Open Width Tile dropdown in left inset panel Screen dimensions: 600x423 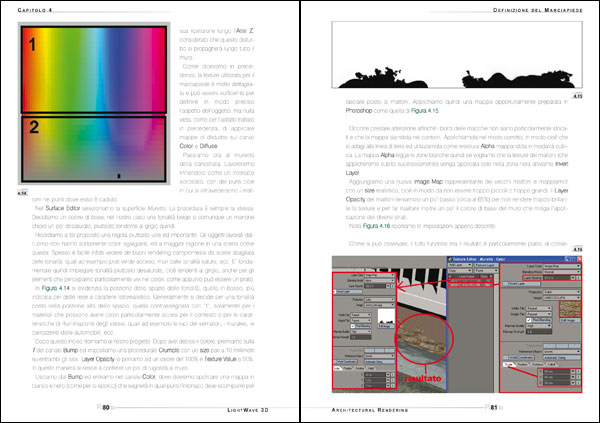pos(361,315)
